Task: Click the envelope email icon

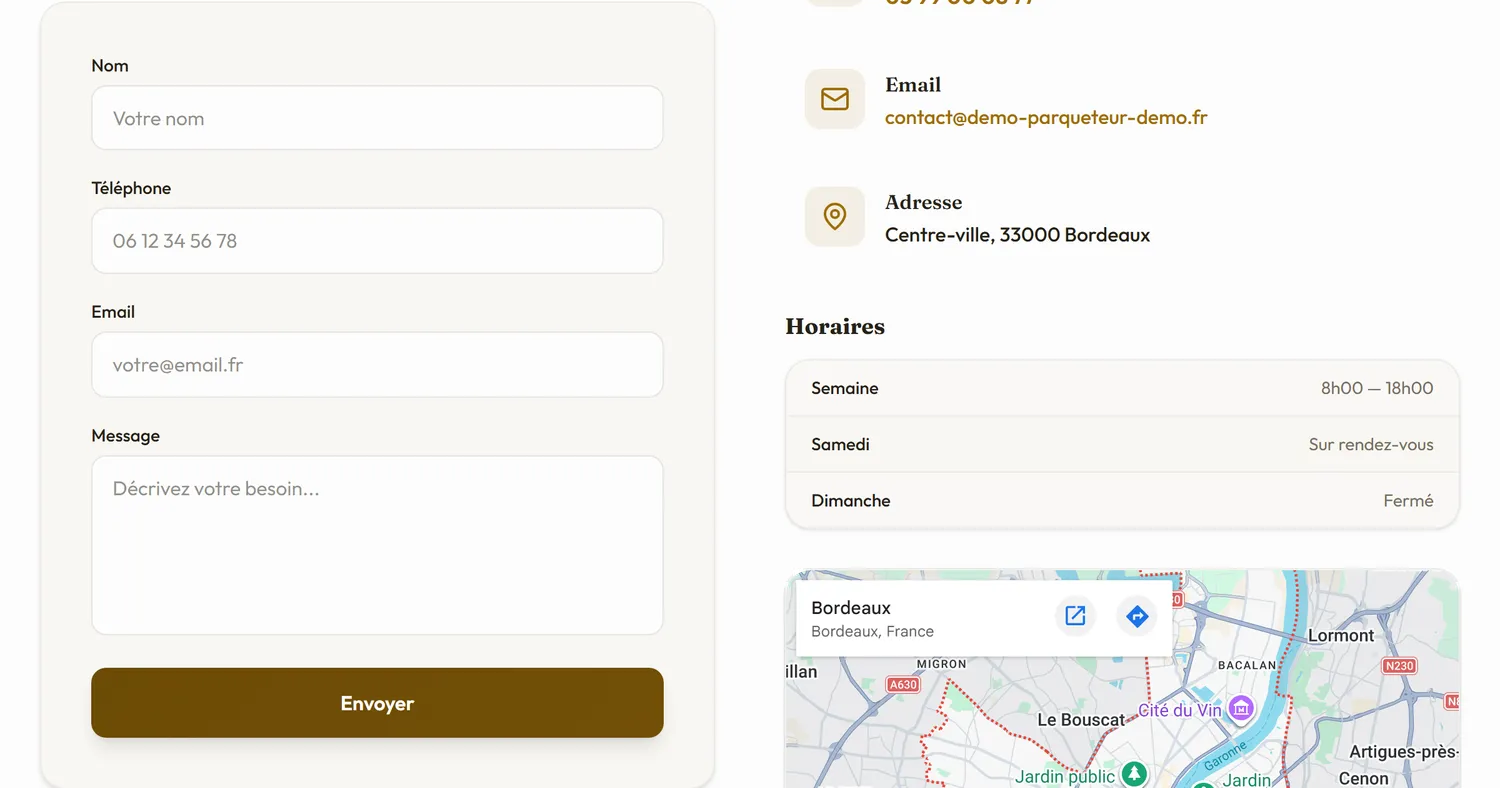Action: (x=835, y=99)
